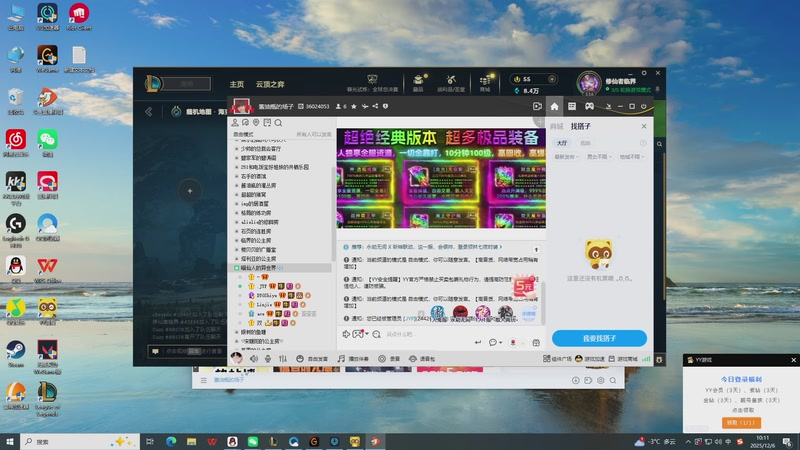
Task: Click the blue 我要找搭子 button
Action: [x=599, y=338]
